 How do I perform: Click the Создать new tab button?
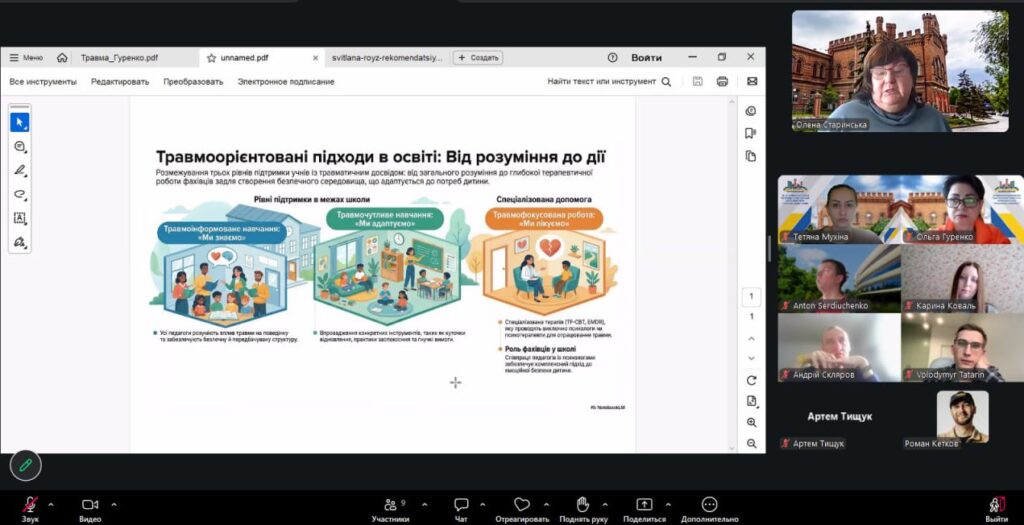point(478,58)
